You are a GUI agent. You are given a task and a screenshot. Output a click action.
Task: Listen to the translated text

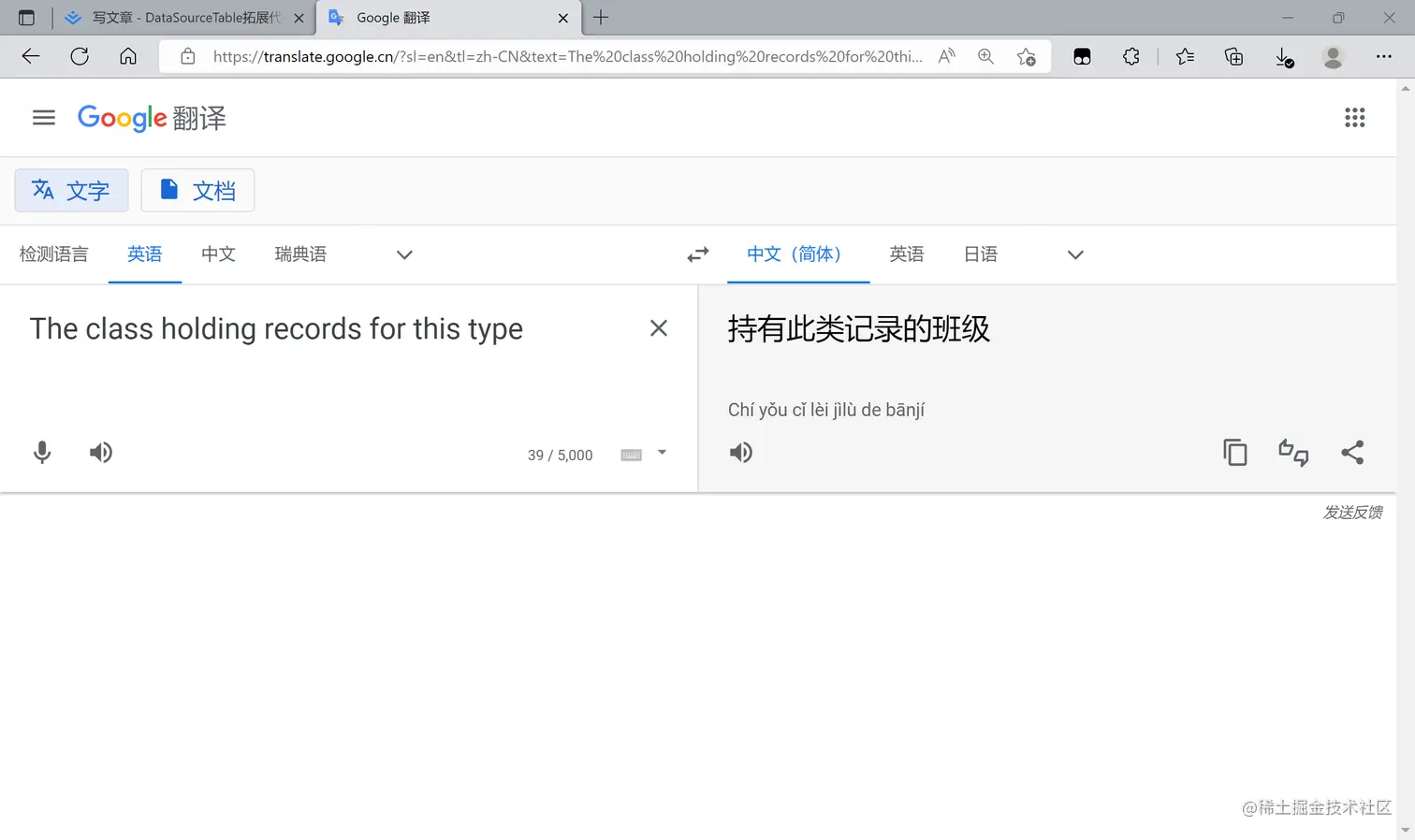[741, 453]
